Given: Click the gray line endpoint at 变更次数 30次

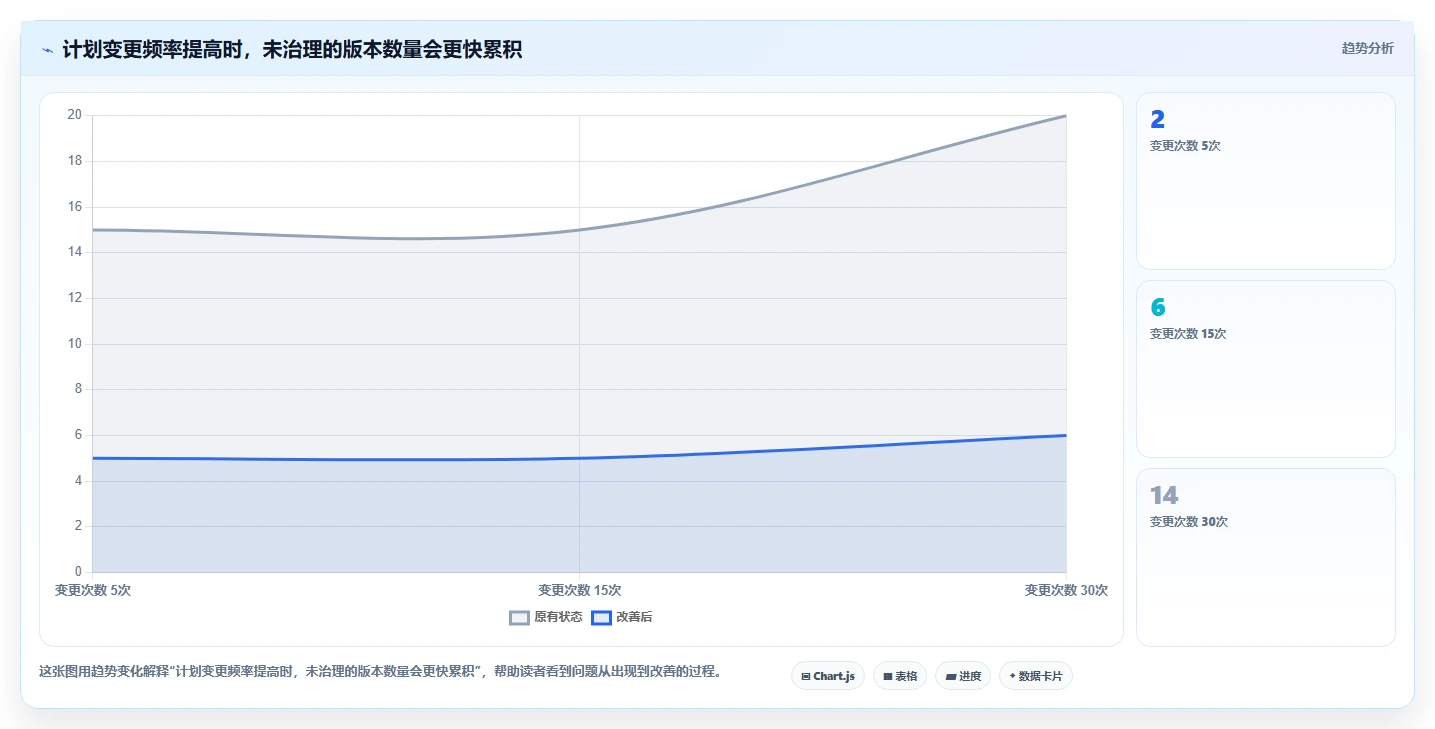Looking at the screenshot, I should [1066, 116].
